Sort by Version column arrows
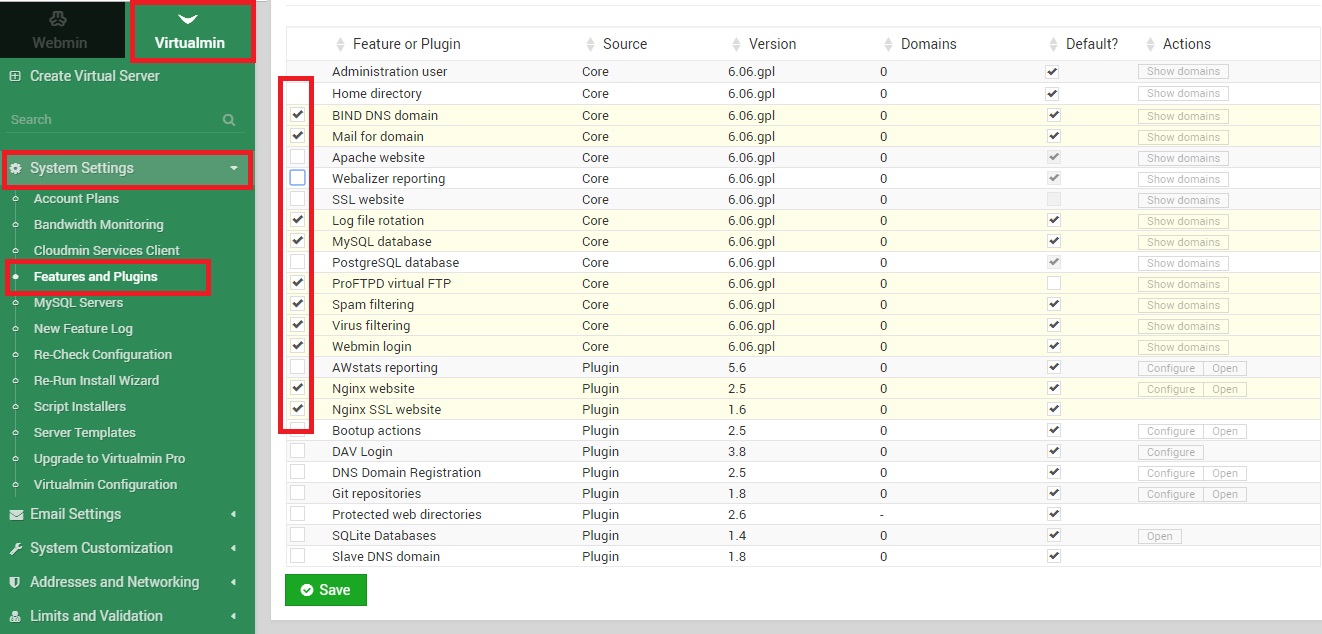 click(x=735, y=44)
